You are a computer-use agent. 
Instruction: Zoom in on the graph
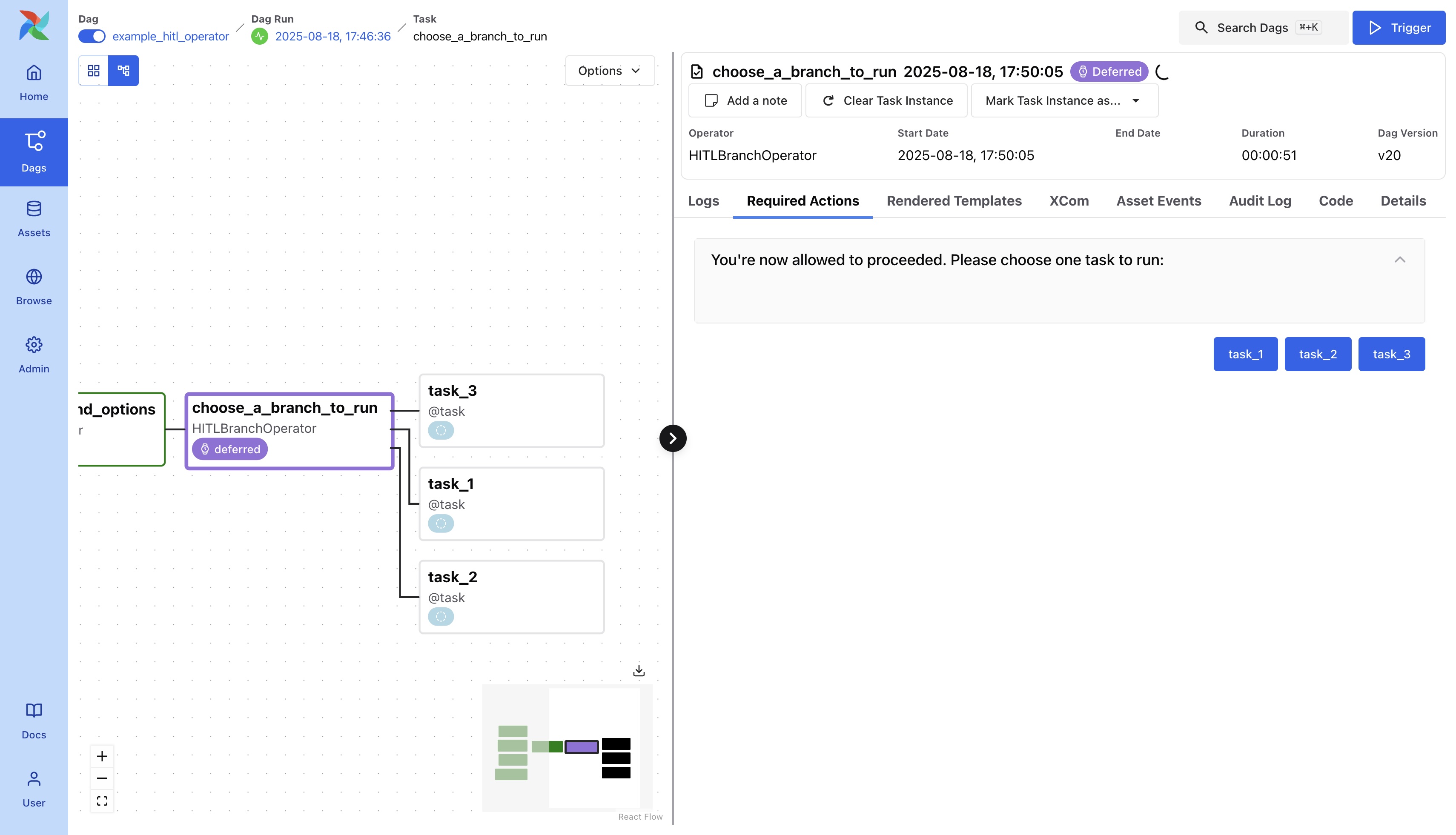(x=102, y=756)
